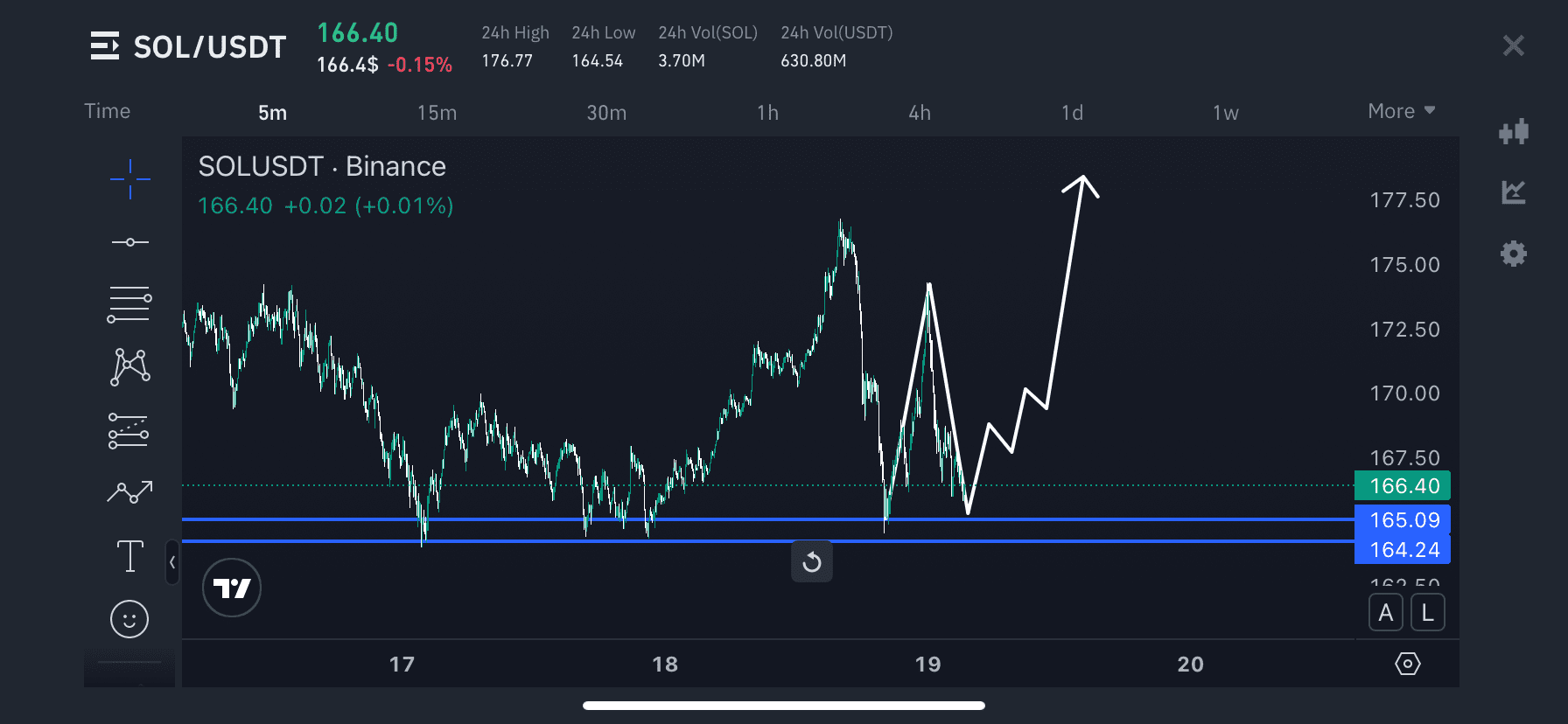
Task: Click the SOLUSDT · Binance chart legend
Action: (322, 166)
